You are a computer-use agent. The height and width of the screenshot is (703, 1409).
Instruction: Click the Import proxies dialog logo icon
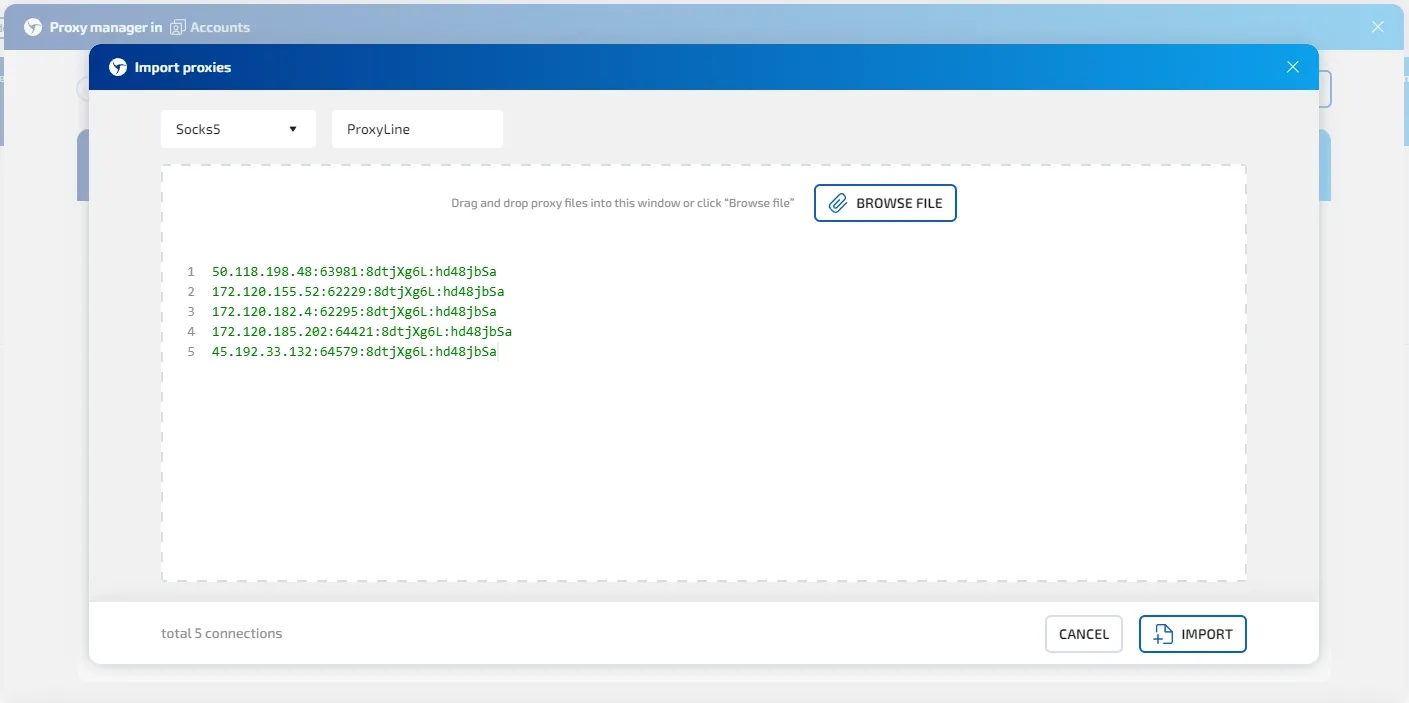(x=118, y=68)
